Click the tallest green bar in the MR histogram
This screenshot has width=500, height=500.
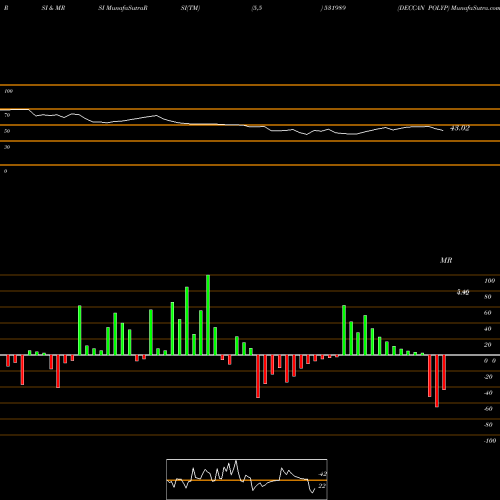[208, 315]
